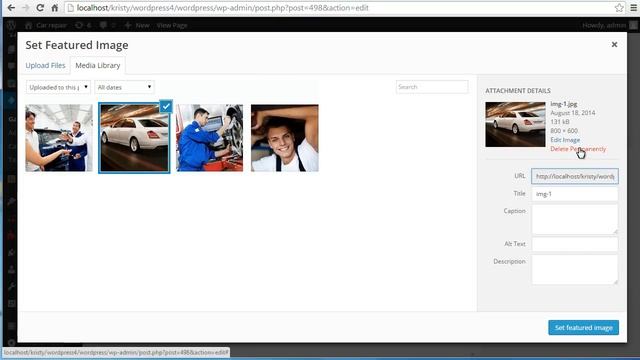Pick the smiling mechanic under car thumbnail
The image size is (640, 360).
[284, 138]
